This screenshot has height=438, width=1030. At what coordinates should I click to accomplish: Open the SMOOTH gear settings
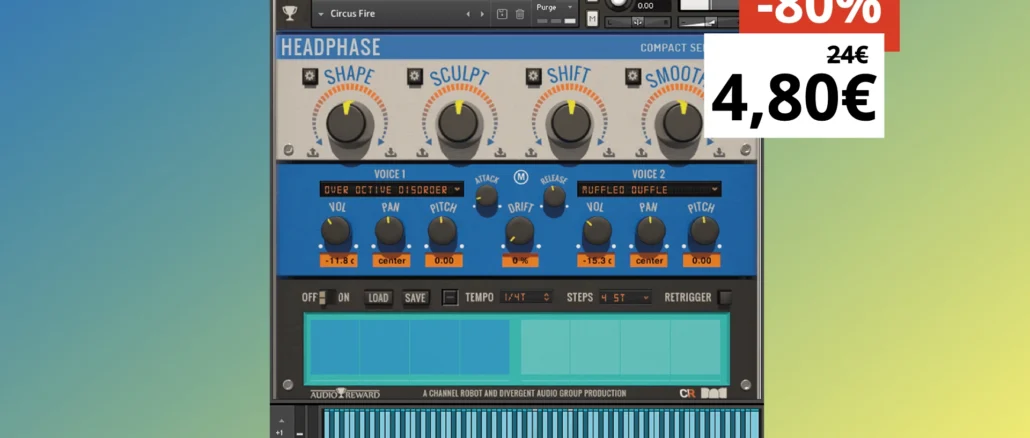coord(633,77)
